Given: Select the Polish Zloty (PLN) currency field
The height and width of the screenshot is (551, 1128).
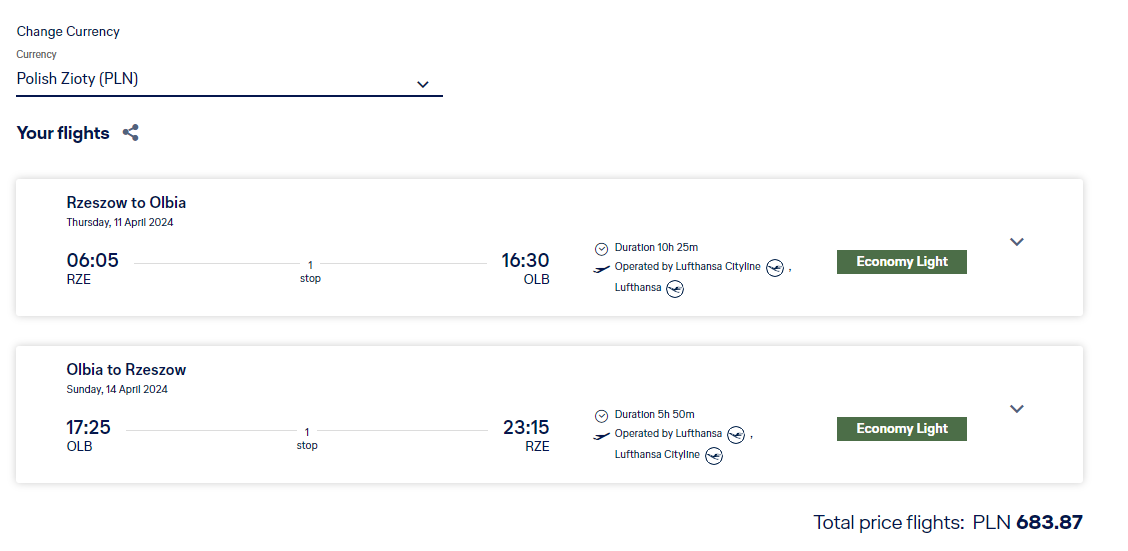Looking at the screenshot, I should tap(210, 79).
